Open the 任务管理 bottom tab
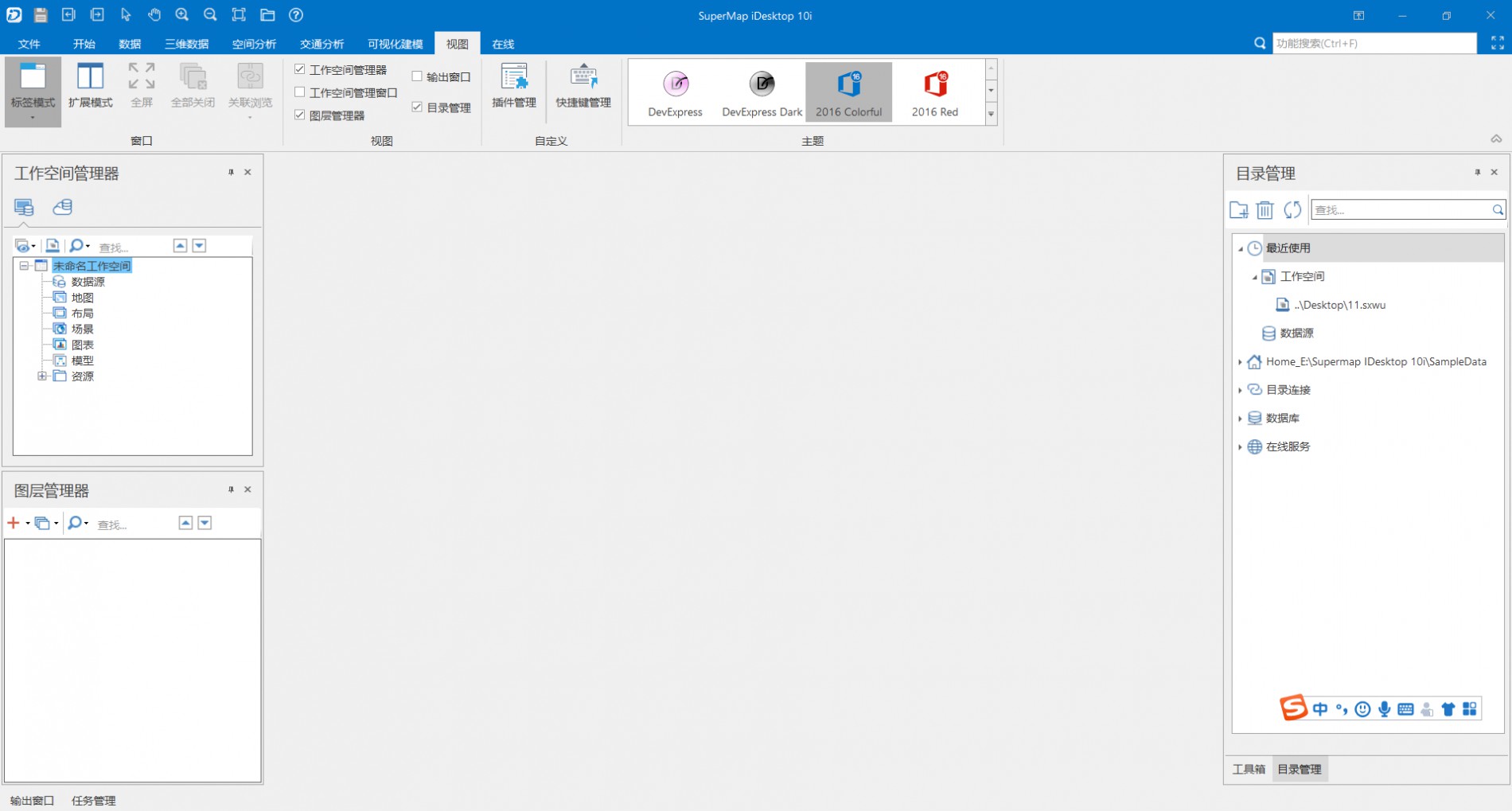This screenshot has width=1512, height=811. (x=94, y=801)
